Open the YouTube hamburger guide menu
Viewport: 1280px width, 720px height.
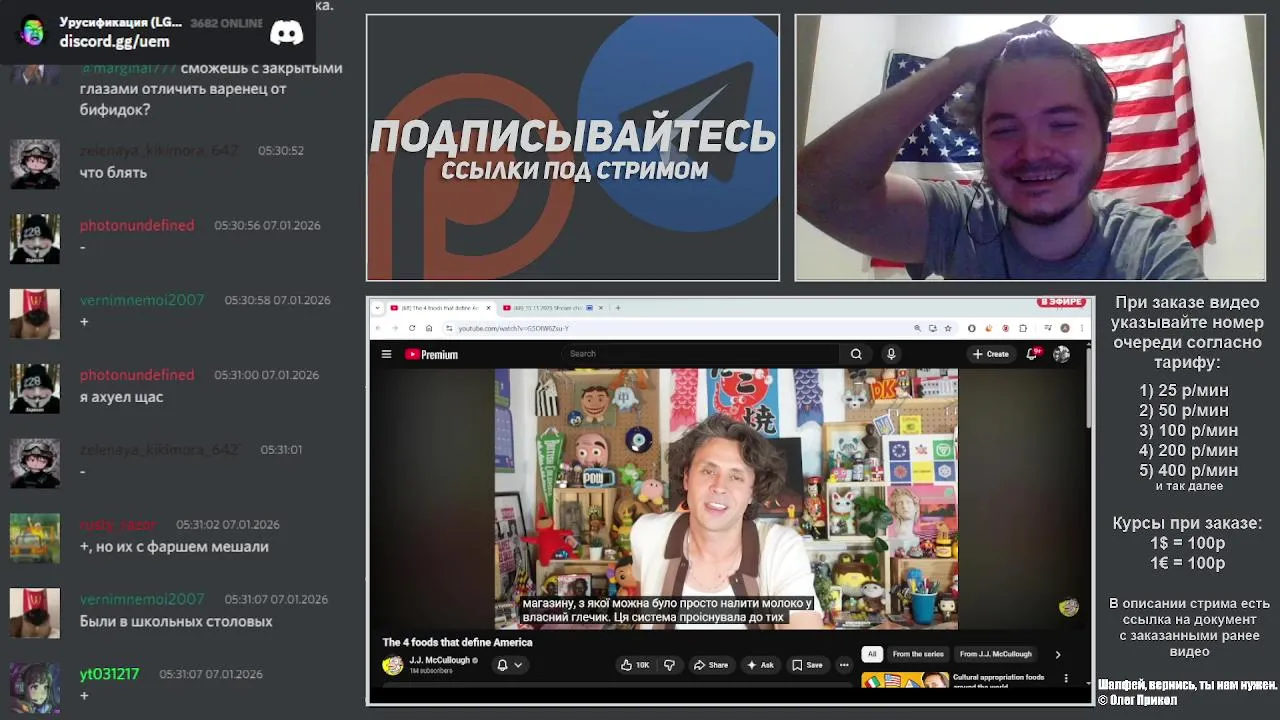(386, 354)
